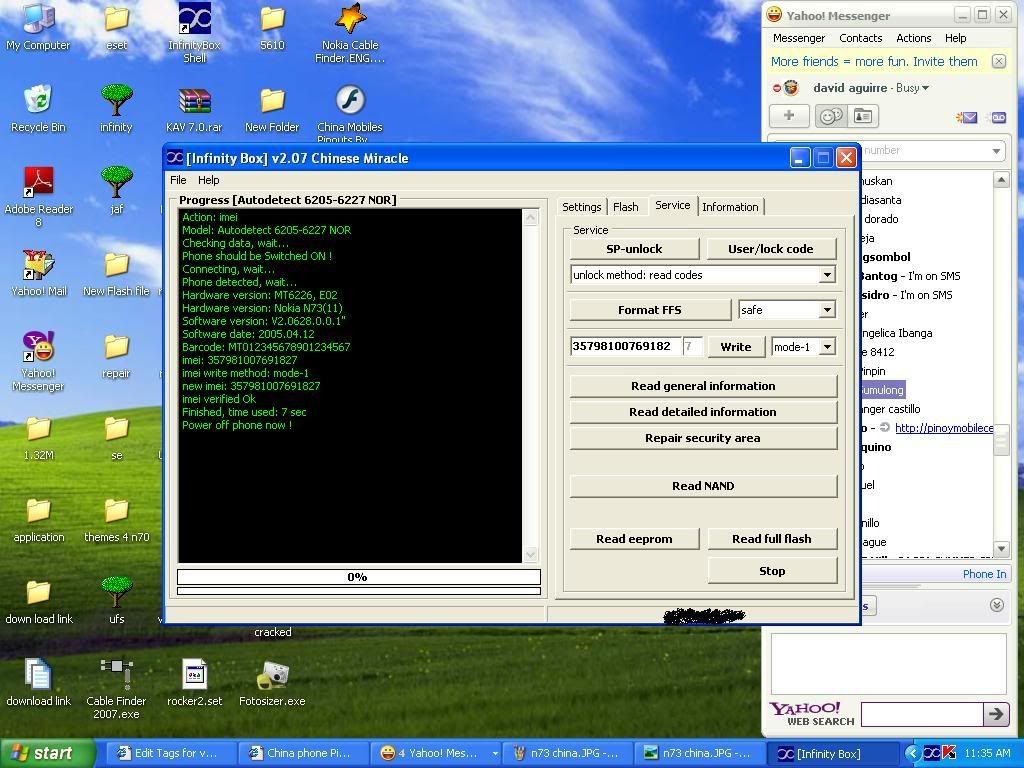Viewport: 1024px width, 768px height.
Task: Click More friends Invite them link
Action: click(874, 61)
